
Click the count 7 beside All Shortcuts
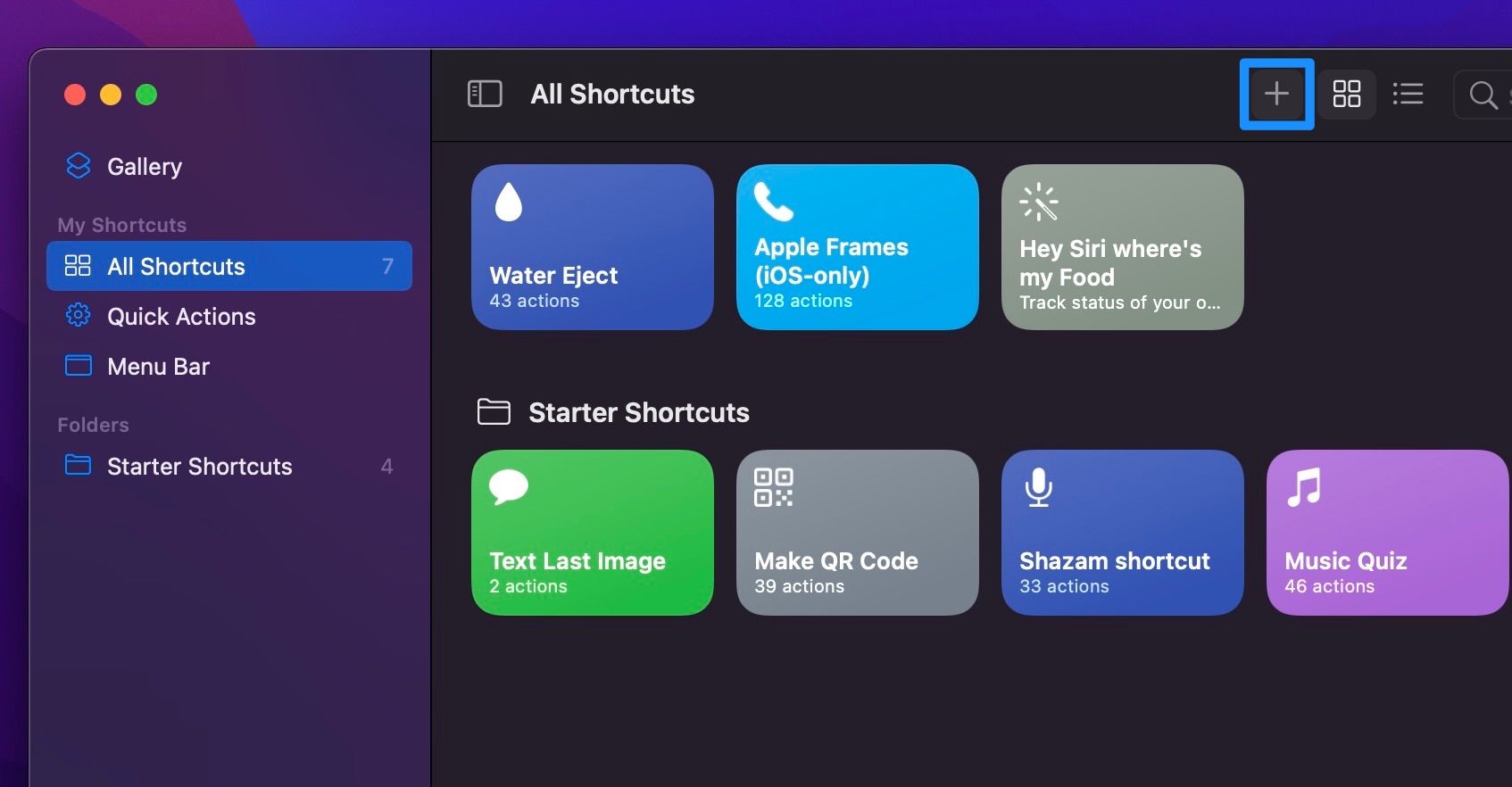pyautogui.click(x=387, y=266)
